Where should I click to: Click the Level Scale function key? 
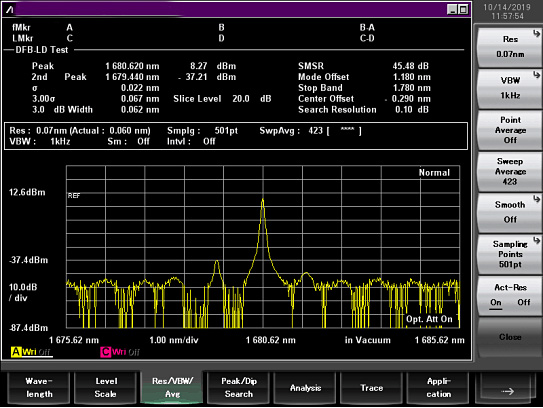coord(106,388)
